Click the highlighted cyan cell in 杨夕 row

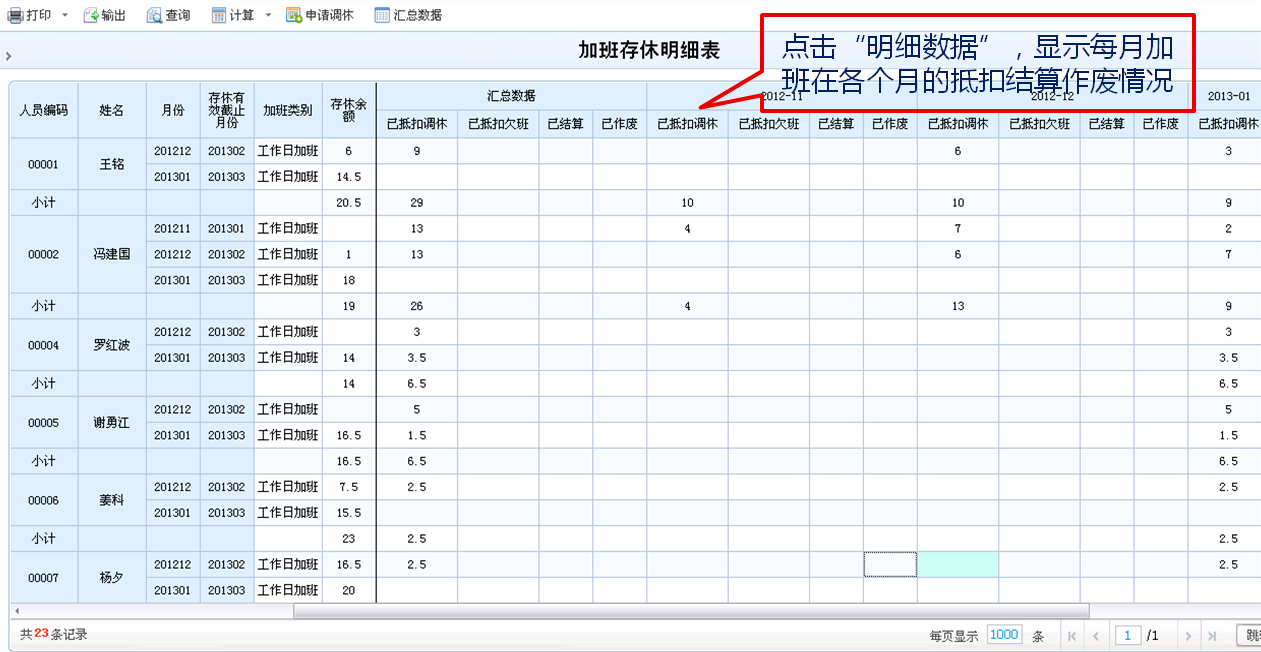pyautogui.click(x=958, y=565)
